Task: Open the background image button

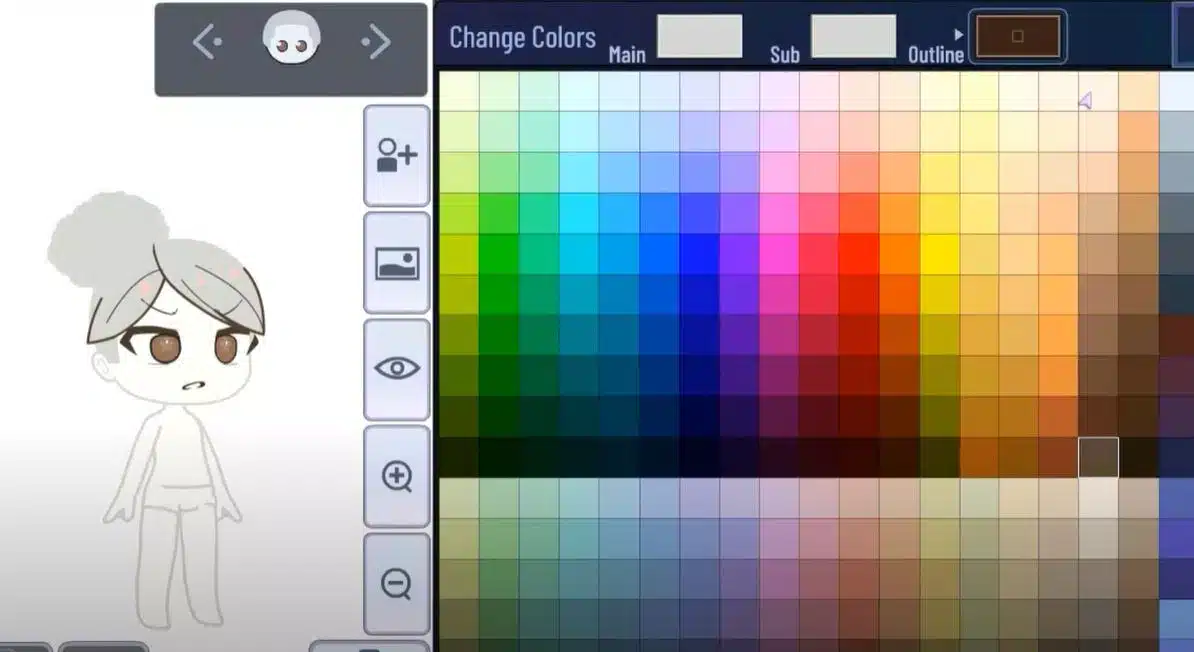Action: (x=396, y=263)
